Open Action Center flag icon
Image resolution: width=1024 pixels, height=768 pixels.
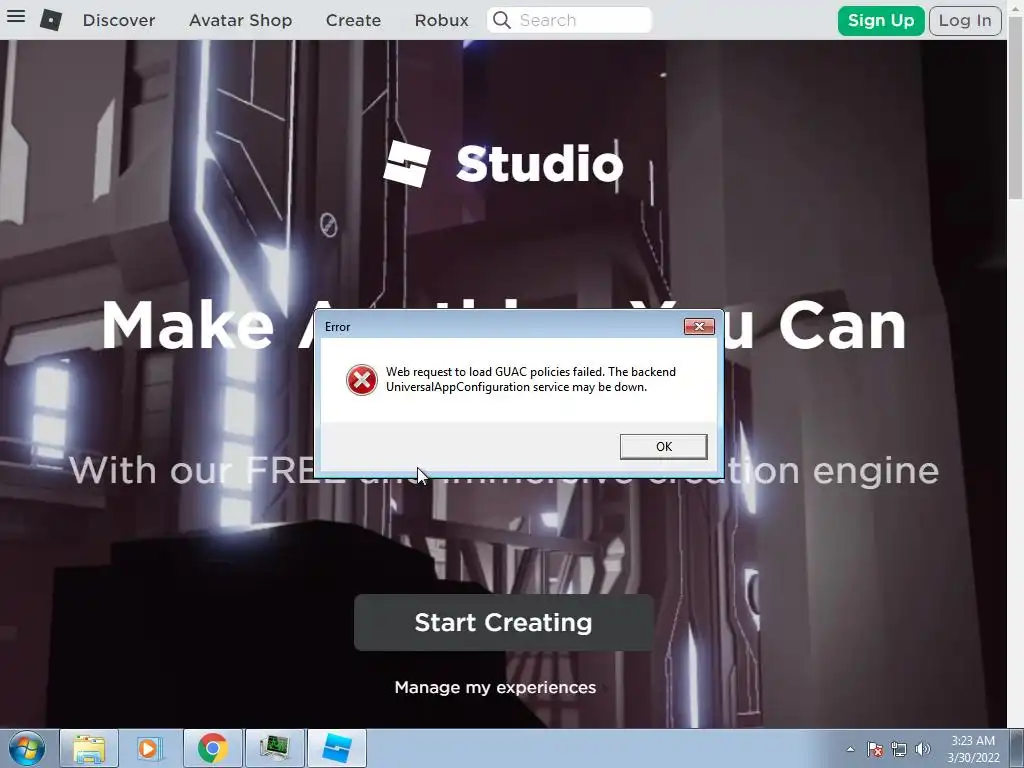(875, 749)
